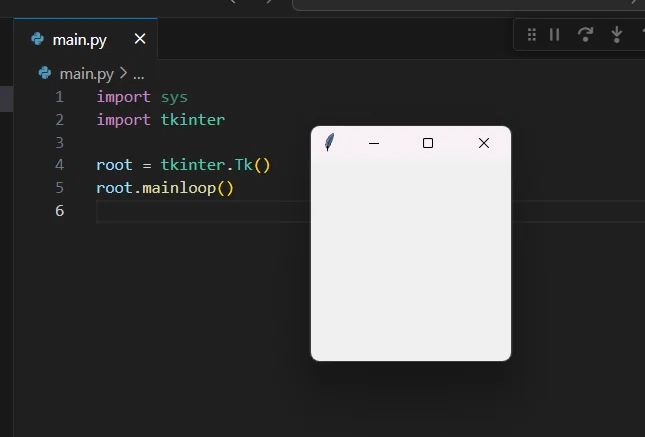645x437 pixels.
Task: Click 'mainloop' method on line 5
Action: coord(179,188)
